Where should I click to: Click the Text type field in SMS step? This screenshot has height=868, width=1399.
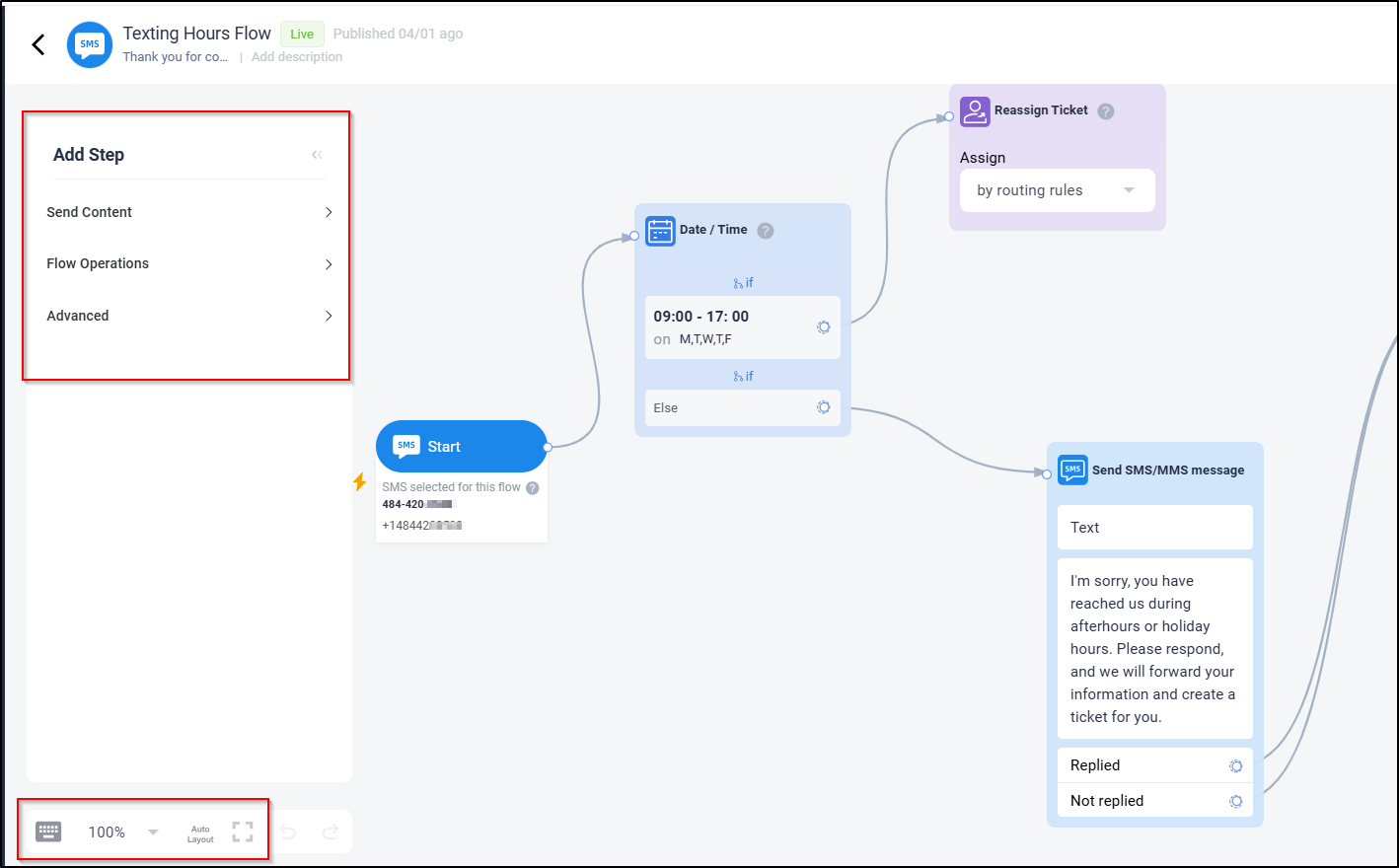pyautogui.click(x=1155, y=528)
